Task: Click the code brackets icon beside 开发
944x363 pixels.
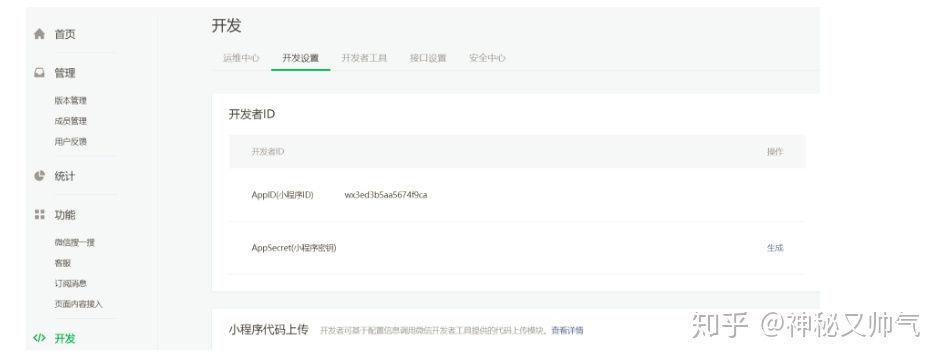Action: [39, 338]
